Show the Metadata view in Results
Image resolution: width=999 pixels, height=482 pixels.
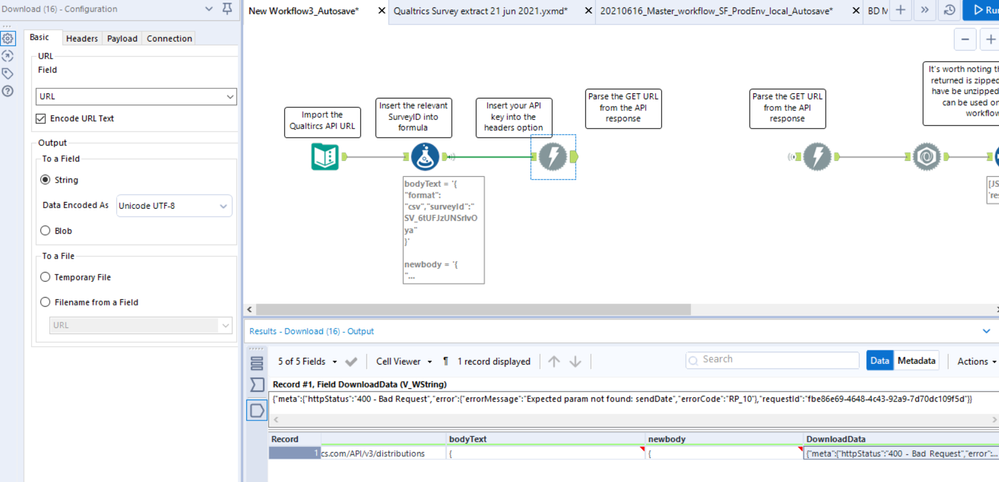tap(917, 360)
